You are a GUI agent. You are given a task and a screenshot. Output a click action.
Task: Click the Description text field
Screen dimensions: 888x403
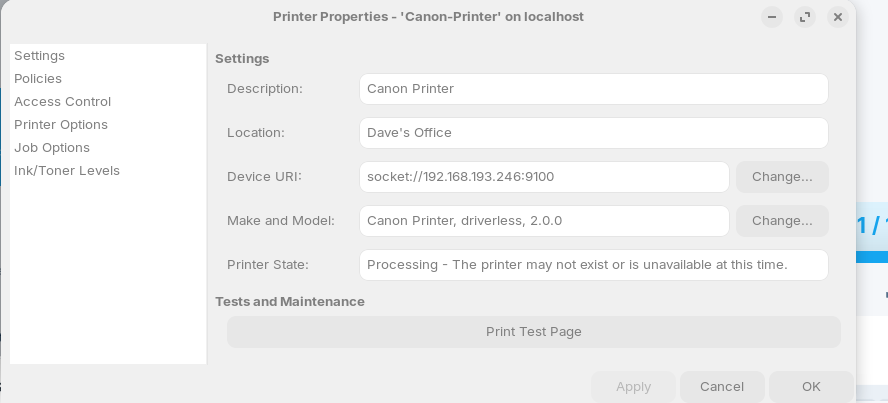[593, 89]
